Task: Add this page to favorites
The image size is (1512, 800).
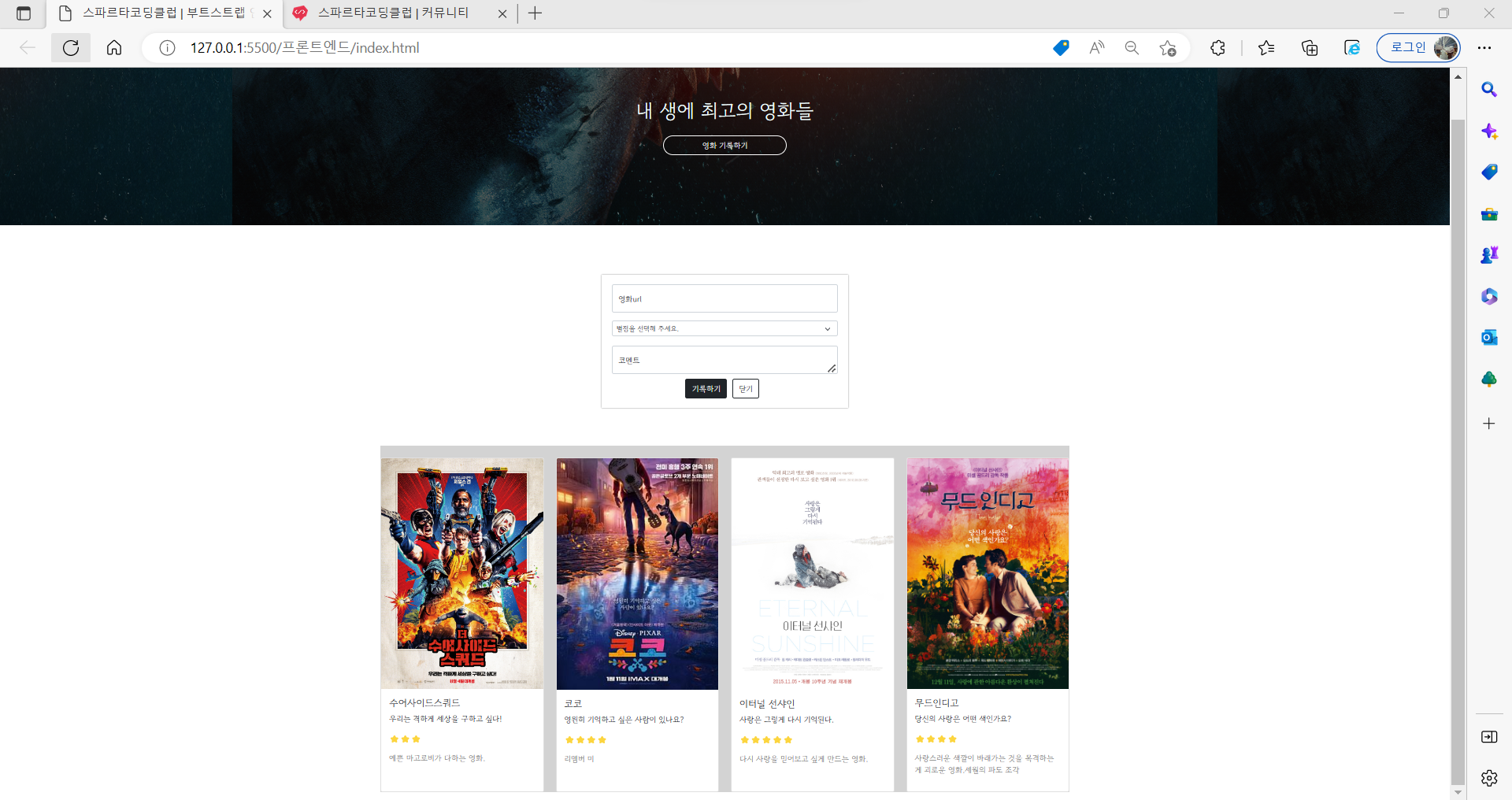Action: coord(1167,48)
